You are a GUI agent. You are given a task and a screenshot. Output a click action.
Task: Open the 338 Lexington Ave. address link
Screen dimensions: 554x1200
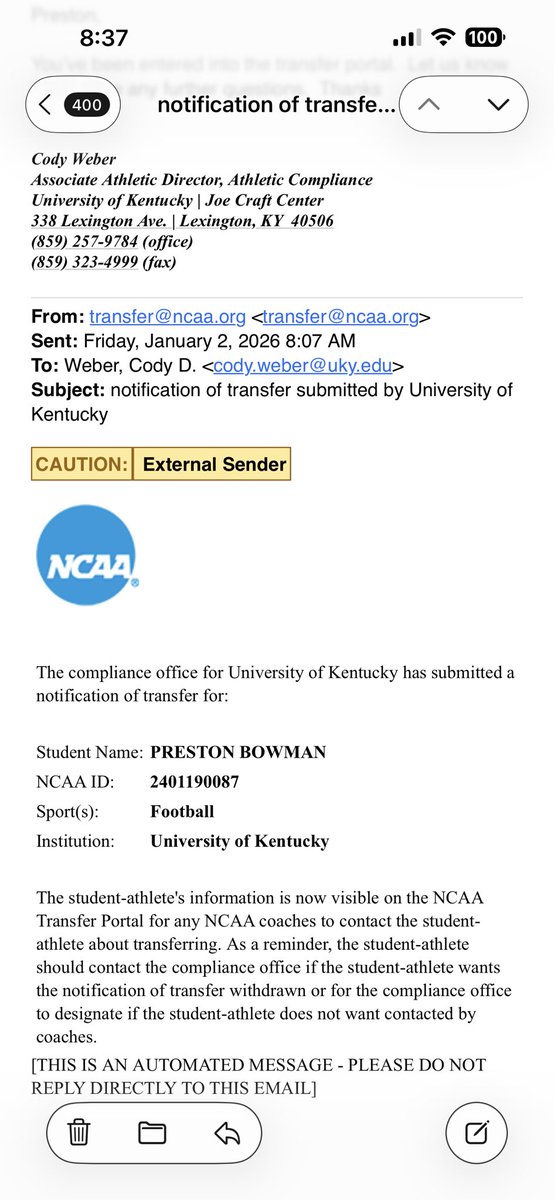click(x=183, y=221)
